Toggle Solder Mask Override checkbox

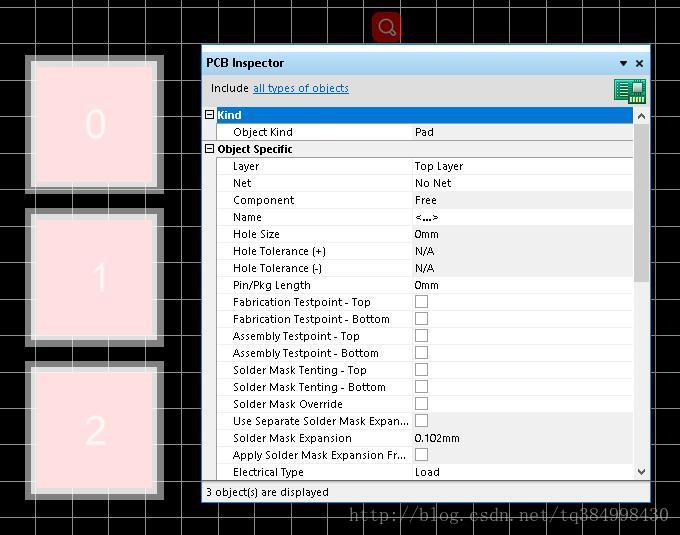[421, 404]
